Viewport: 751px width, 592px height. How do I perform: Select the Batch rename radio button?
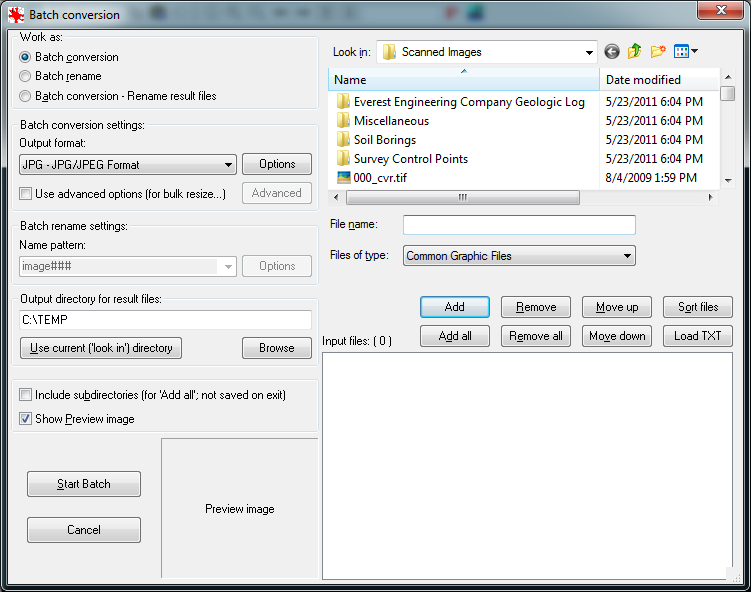point(25,76)
